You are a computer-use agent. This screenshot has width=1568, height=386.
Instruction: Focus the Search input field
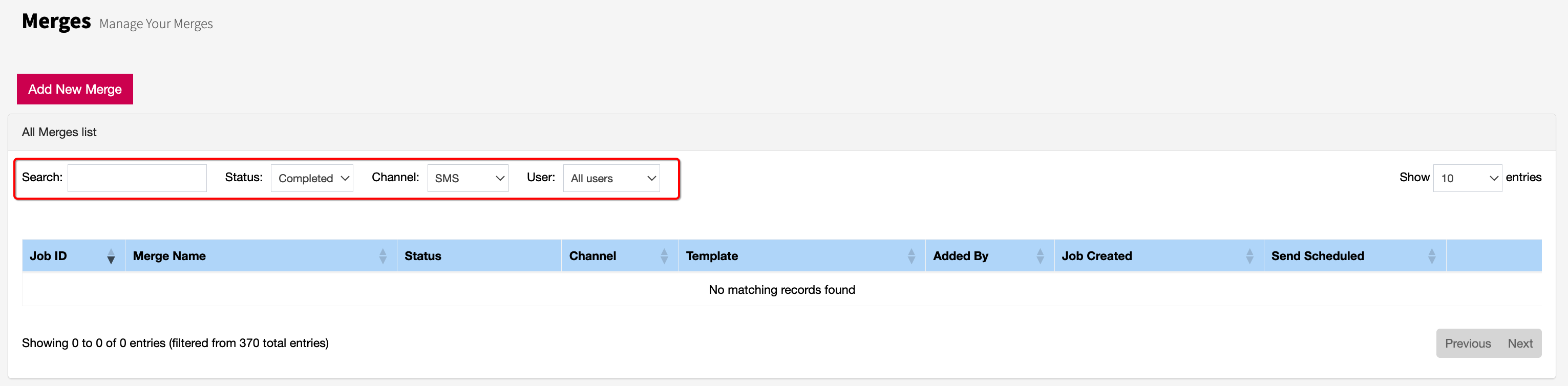coord(137,178)
